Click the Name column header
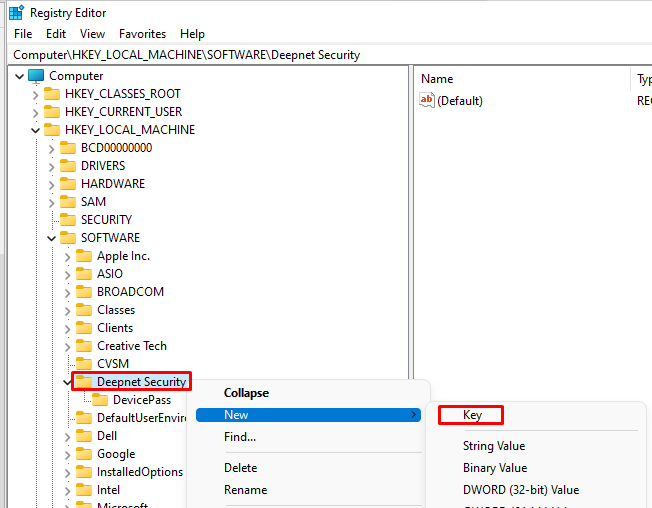This screenshot has width=652, height=508. point(437,79)
